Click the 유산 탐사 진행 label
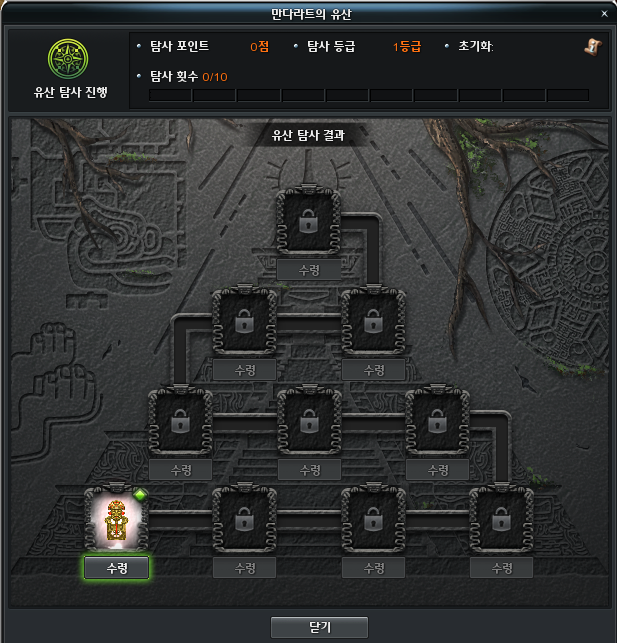Viewport: 617px width, 643px height. 71,92
